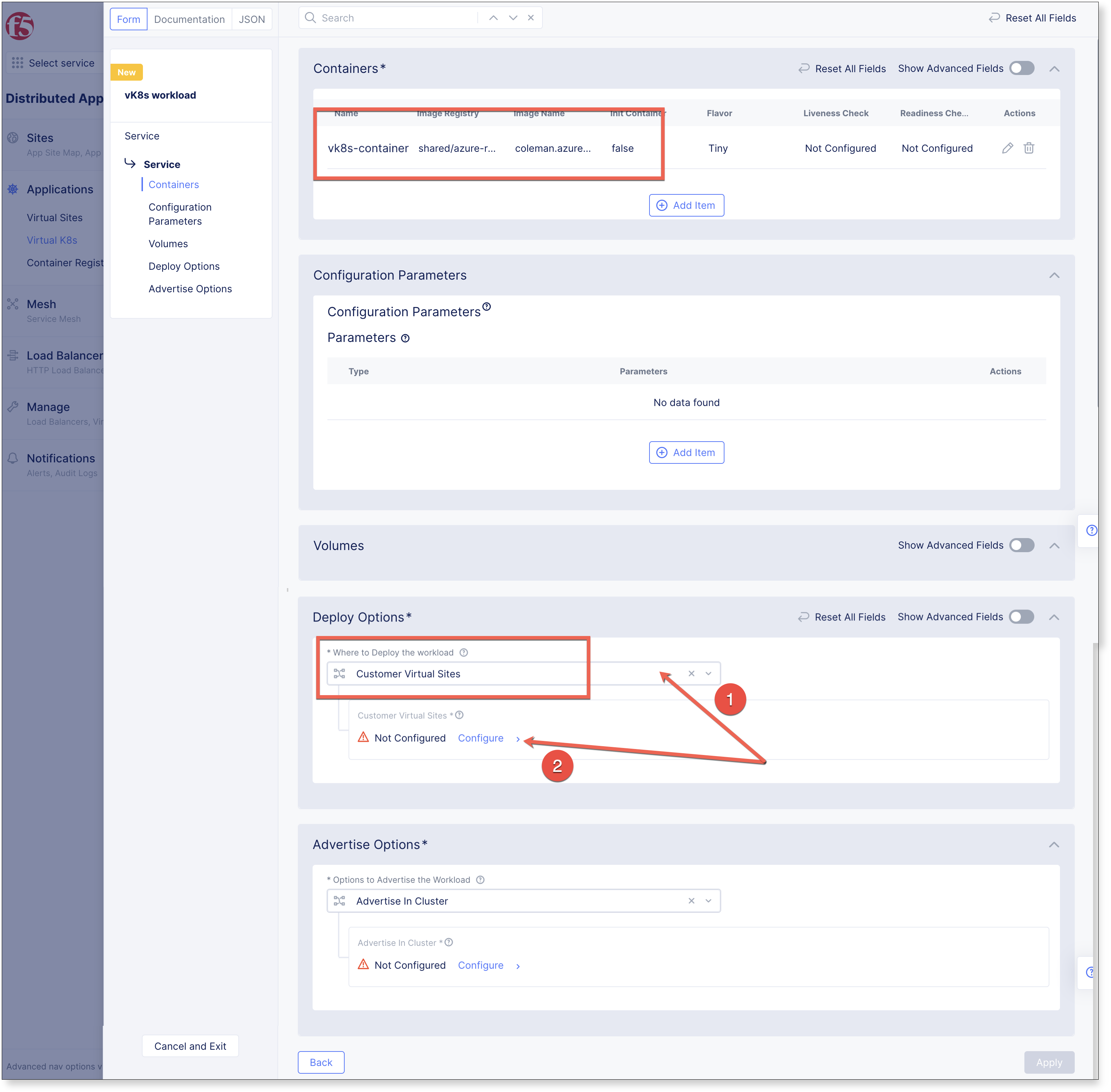
Task: Click the Apply button
Action: pyautogui.click(x=1049, y=1062)
